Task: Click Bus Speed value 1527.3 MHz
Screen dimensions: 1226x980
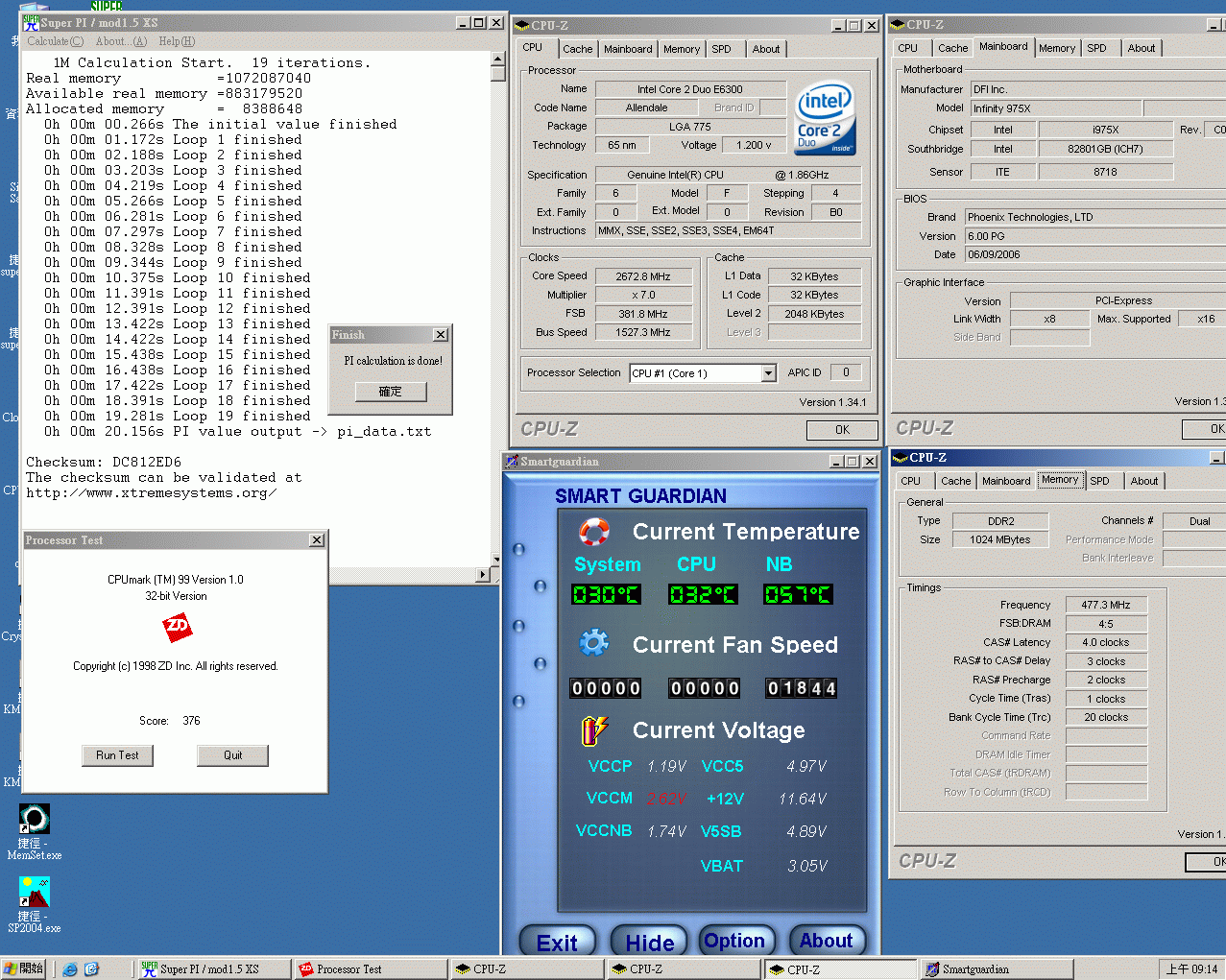Action: 643,332
